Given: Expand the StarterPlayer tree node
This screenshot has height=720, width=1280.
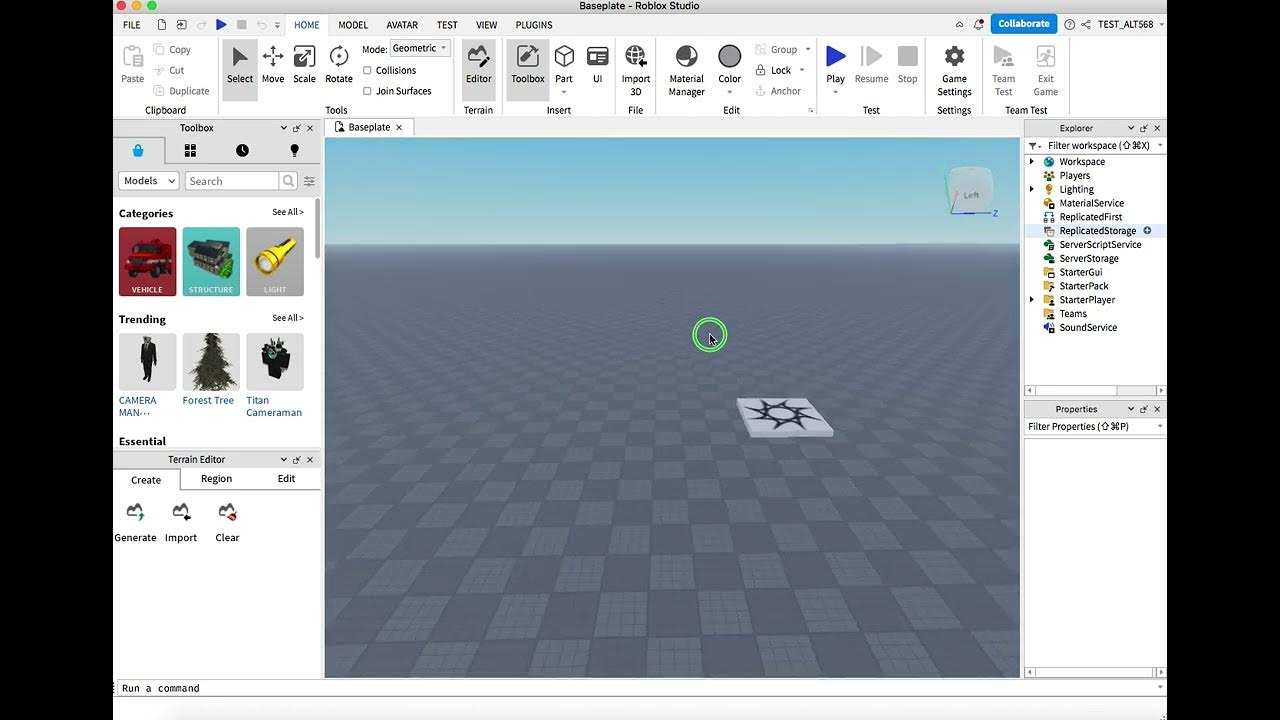Looking at the screenshot, I should click(x=1032, y=300).
